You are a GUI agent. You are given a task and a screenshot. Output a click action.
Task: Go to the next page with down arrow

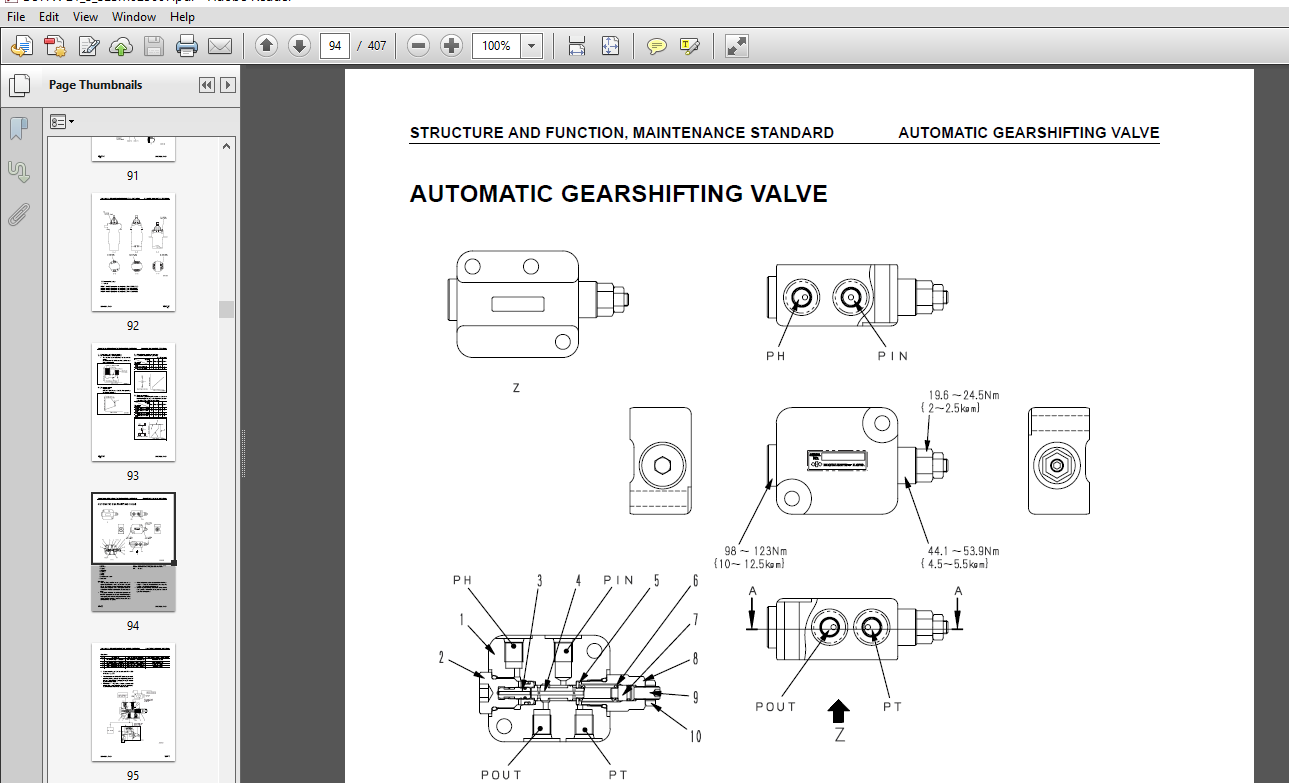coord(299,46)
